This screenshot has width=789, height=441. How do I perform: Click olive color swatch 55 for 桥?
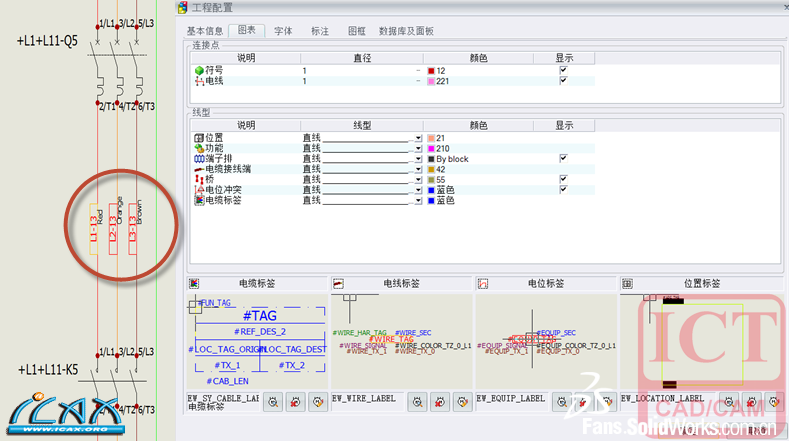[x=431, y=180]
